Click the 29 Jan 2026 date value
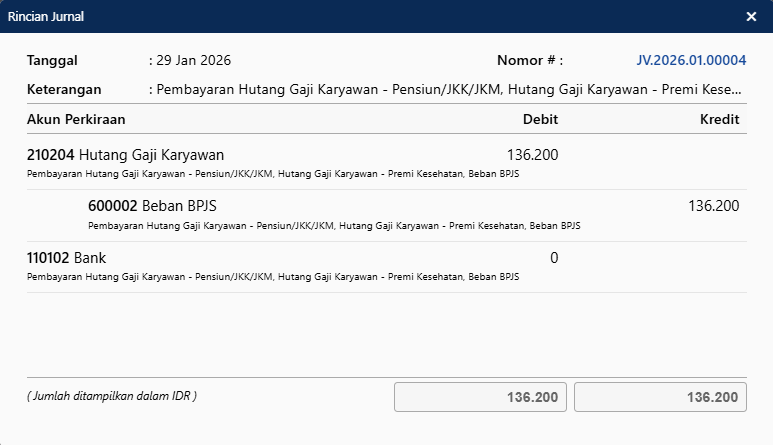Screen dimensions: 773x445 193,60
